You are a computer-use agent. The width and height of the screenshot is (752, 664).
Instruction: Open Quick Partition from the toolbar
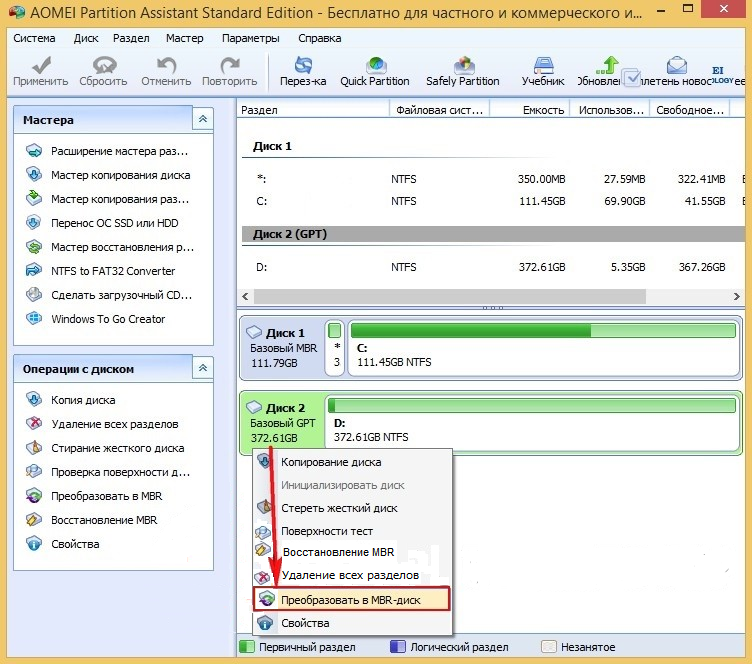(x=375, y=71)
